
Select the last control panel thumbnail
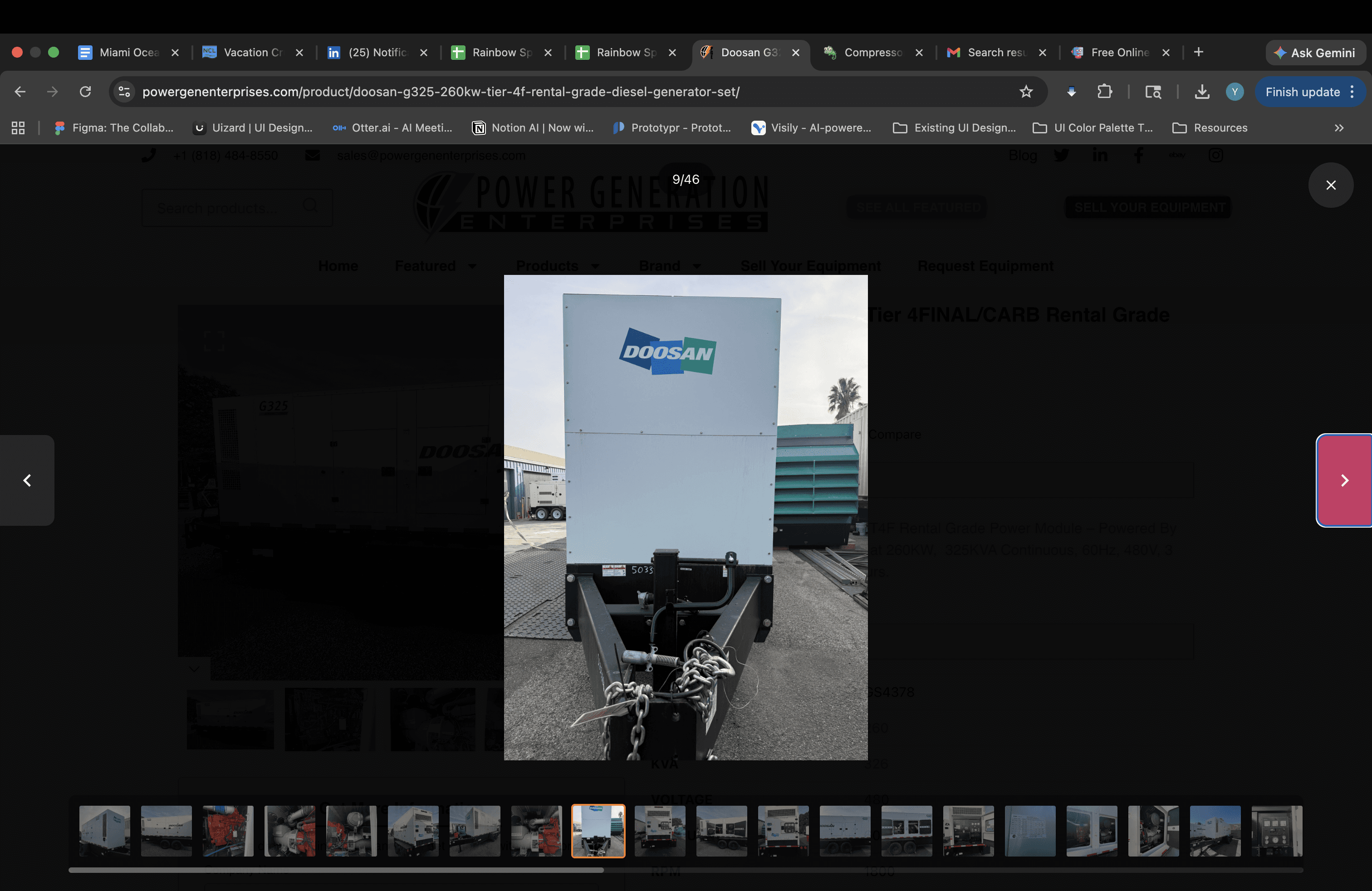(x=1276, y=831)
